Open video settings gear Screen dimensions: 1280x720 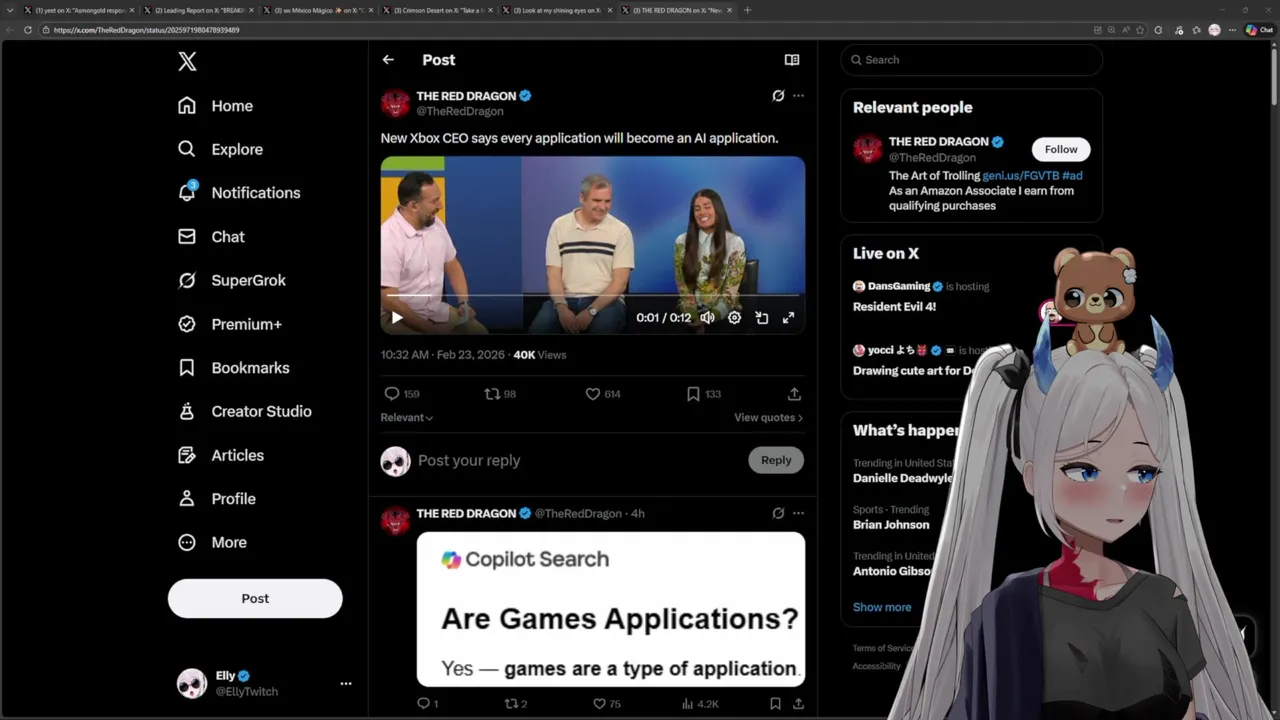point(734,318)
